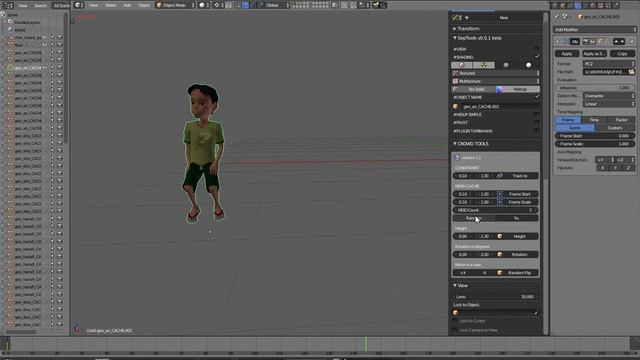The image size is (640, 360).
Task: Select Time in Time Mapping
Action: (594, 120)
